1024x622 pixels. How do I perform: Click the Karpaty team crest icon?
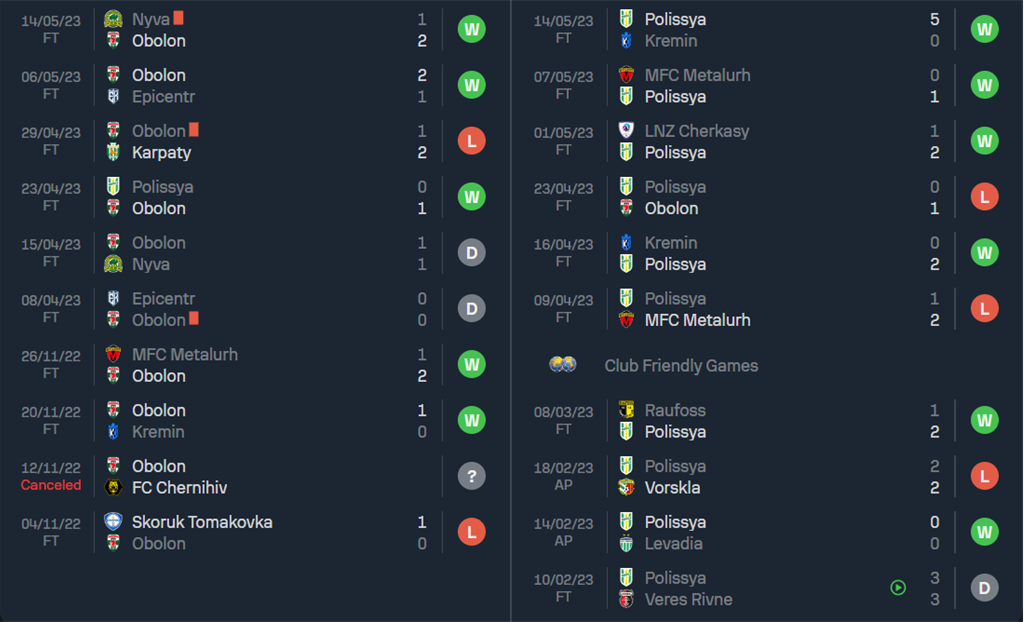coord(113,153)
